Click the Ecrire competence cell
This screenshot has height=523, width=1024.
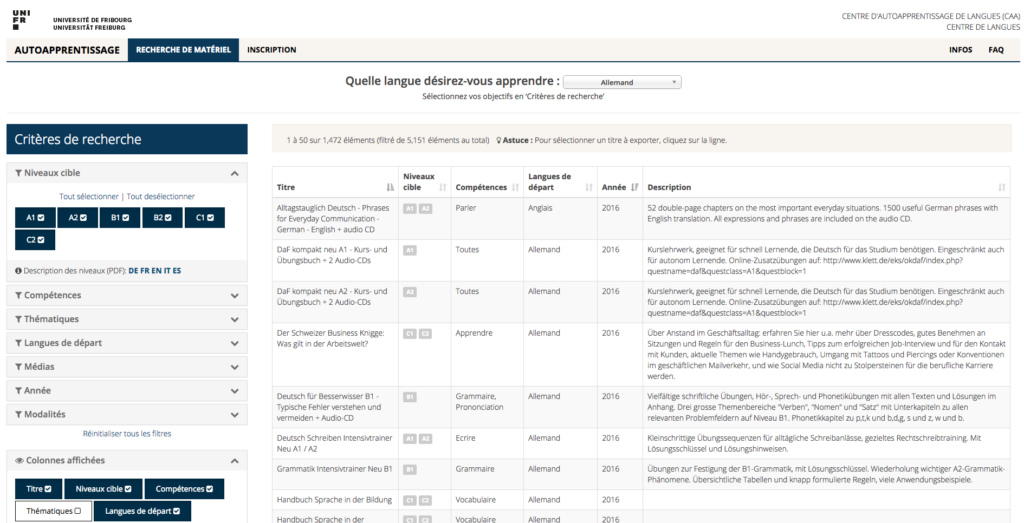click(487, 443)
